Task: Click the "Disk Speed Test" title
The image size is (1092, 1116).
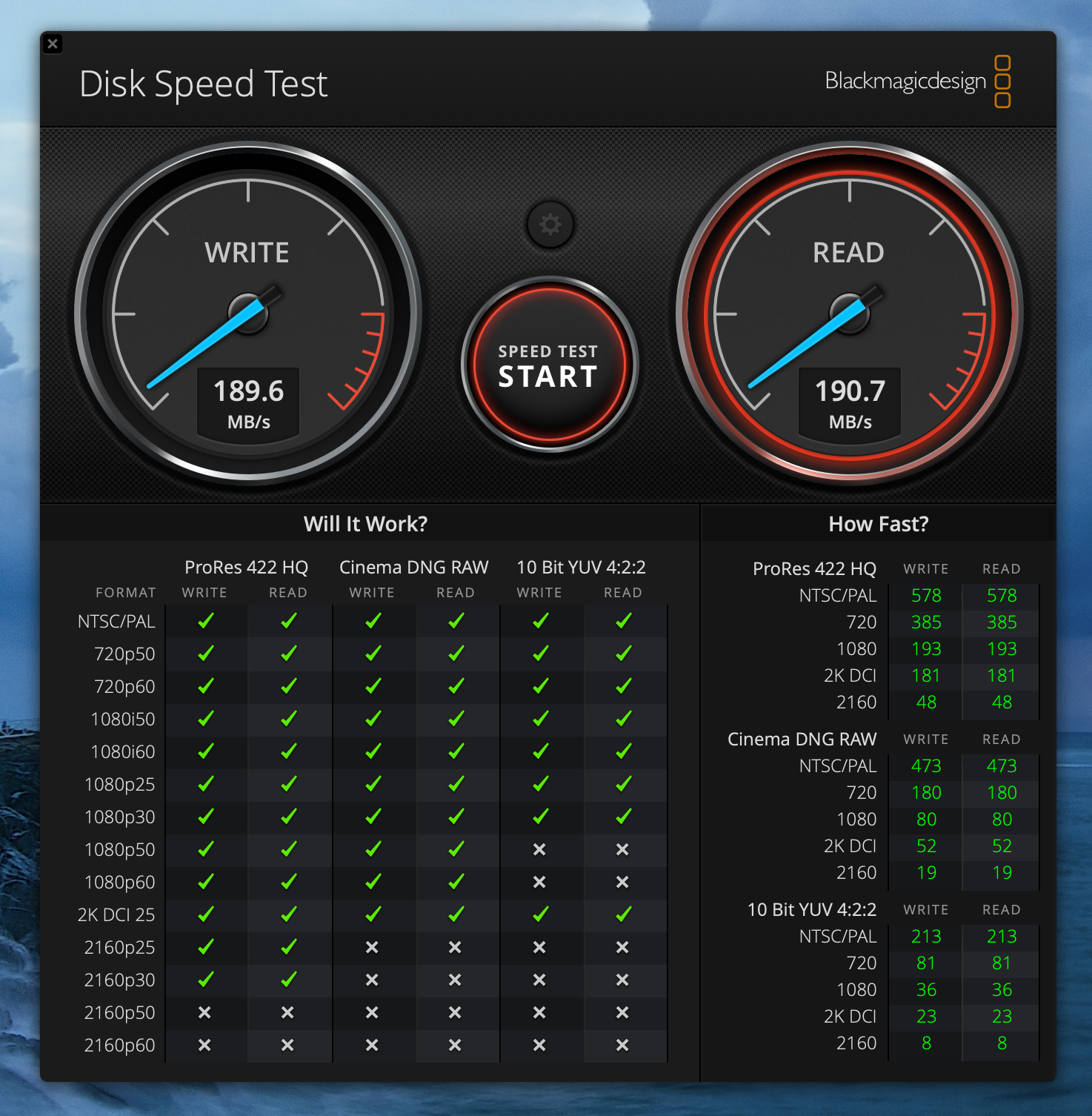Action: pyautogui.click(x=203, y=84)
